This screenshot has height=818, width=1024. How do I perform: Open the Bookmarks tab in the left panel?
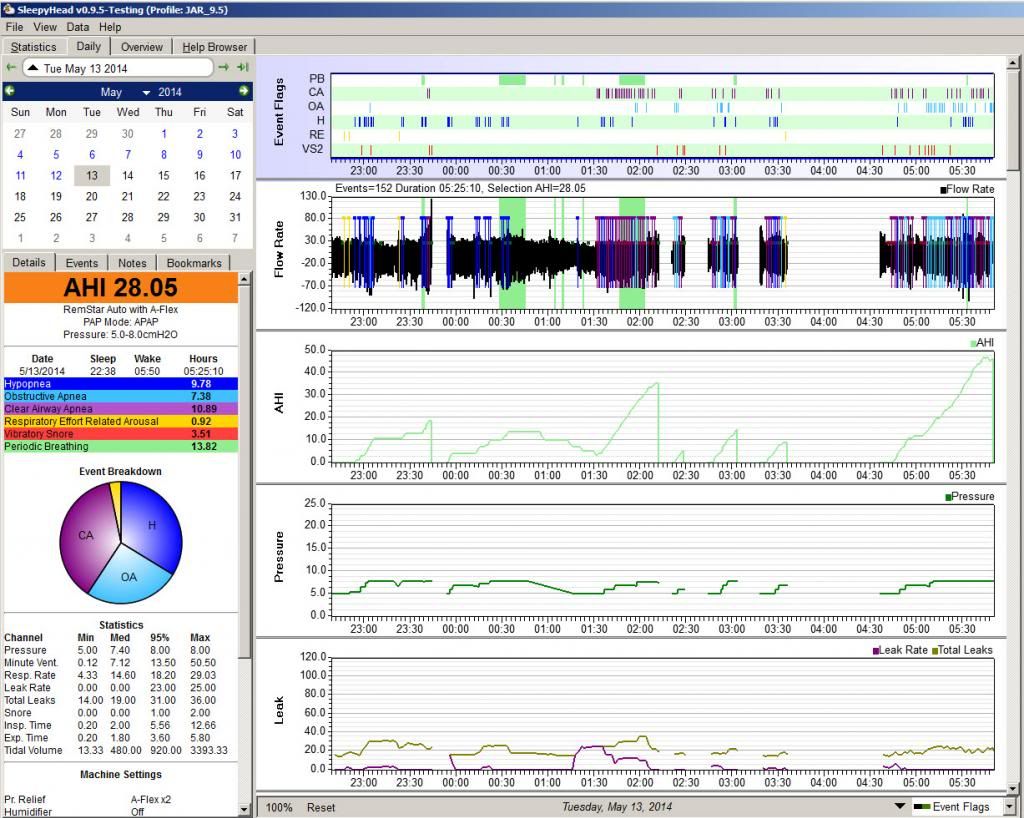coord(194,263)
